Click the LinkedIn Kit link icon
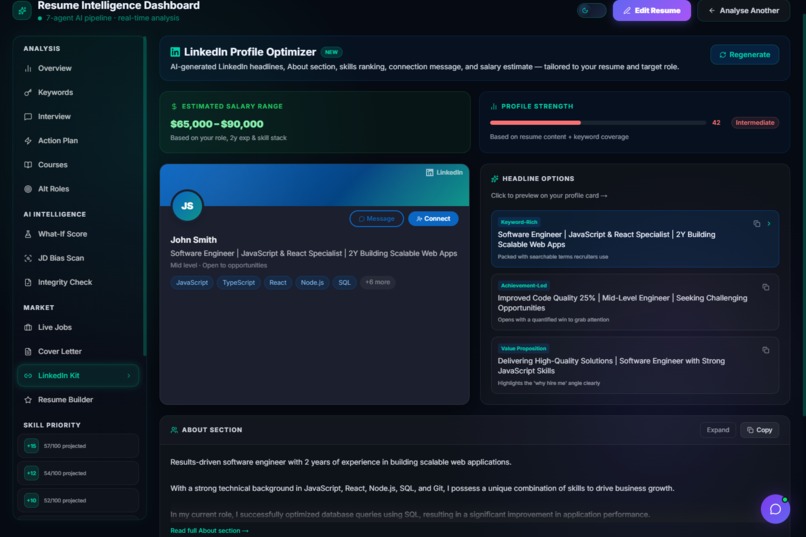This screenshot has width=806, height=537. click(28, 376)
